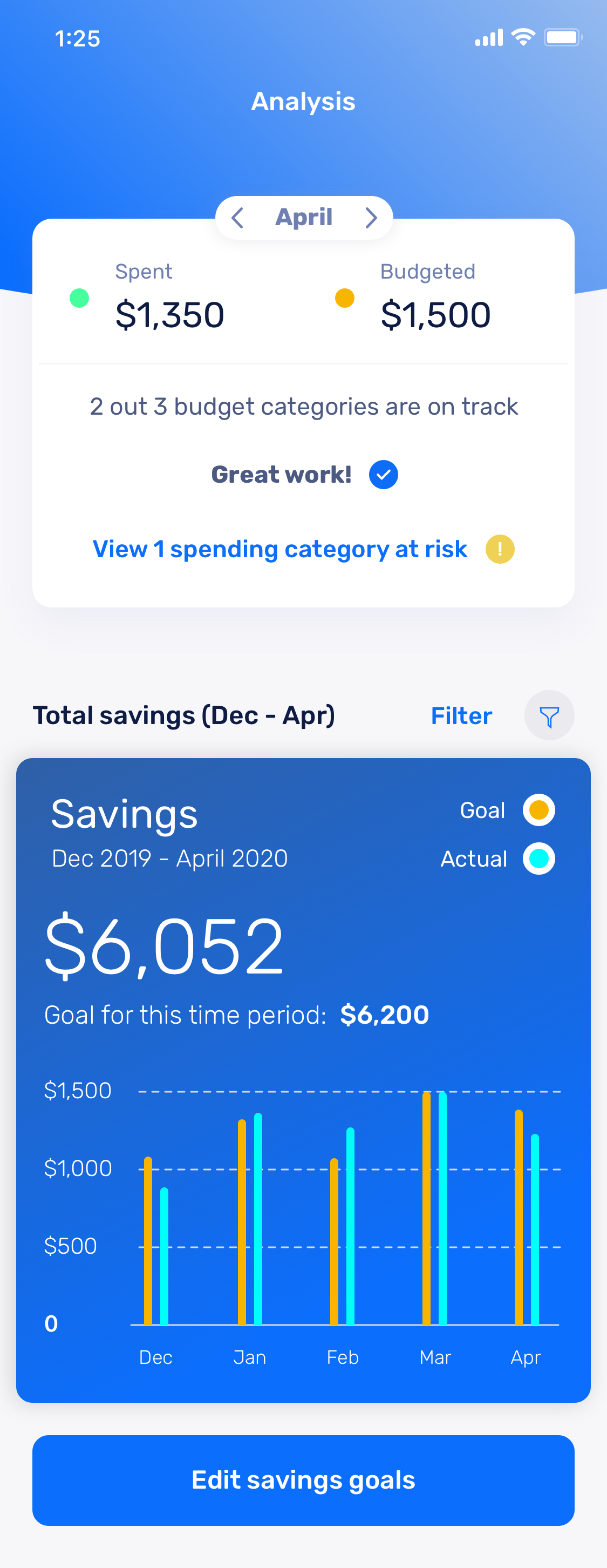Image resolution: width=607 pixels, height=1568 pixels.
Task: Select the Feb label on chart axis
Action: click(343, 1357)
